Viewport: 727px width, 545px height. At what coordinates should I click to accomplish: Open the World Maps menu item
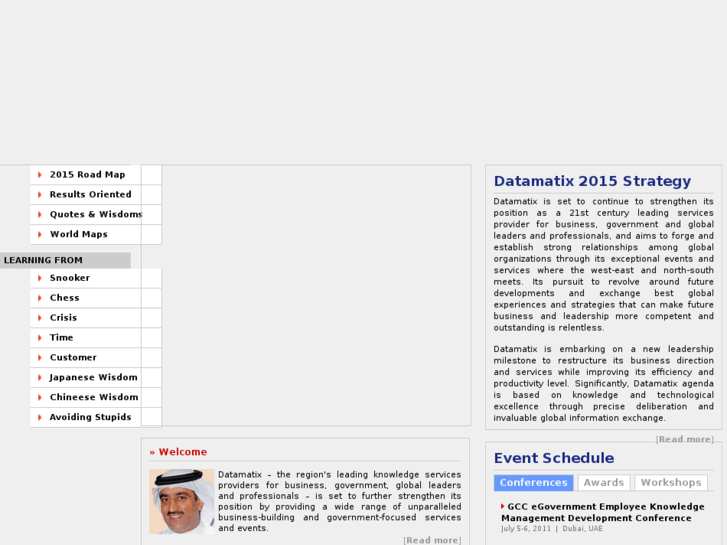(79, 235)
